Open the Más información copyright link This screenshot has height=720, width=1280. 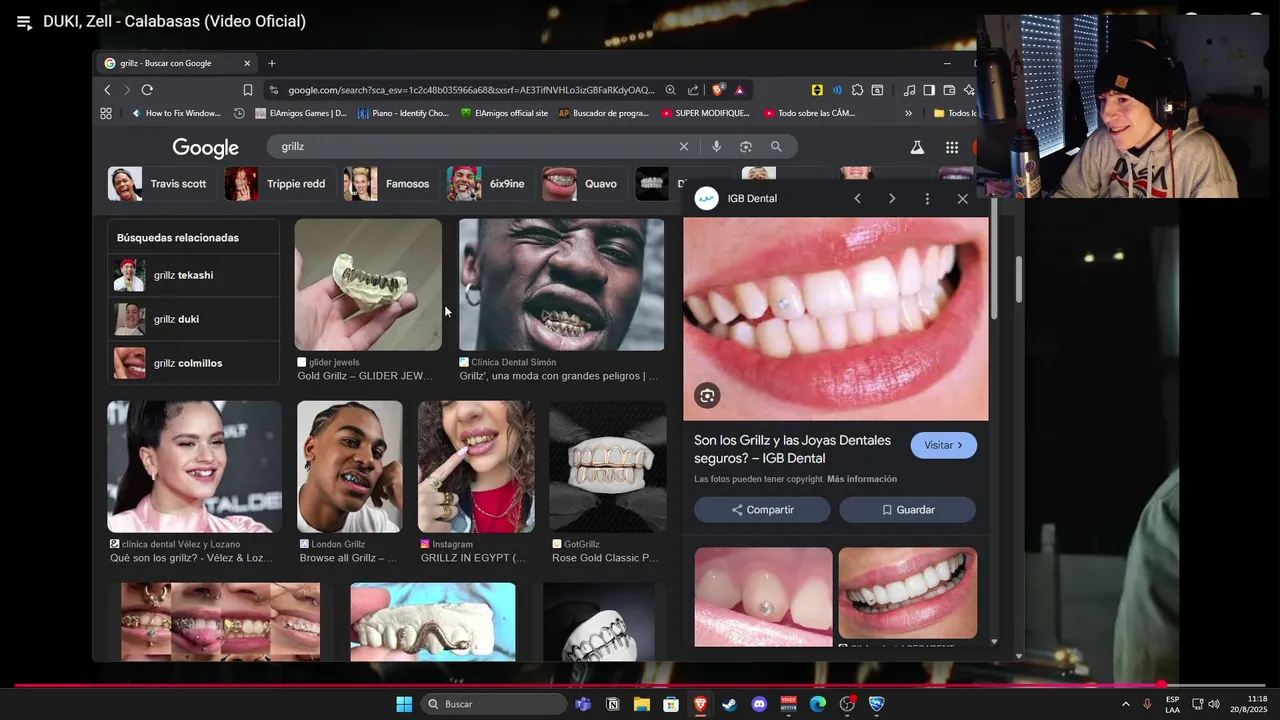click(862, 479)
